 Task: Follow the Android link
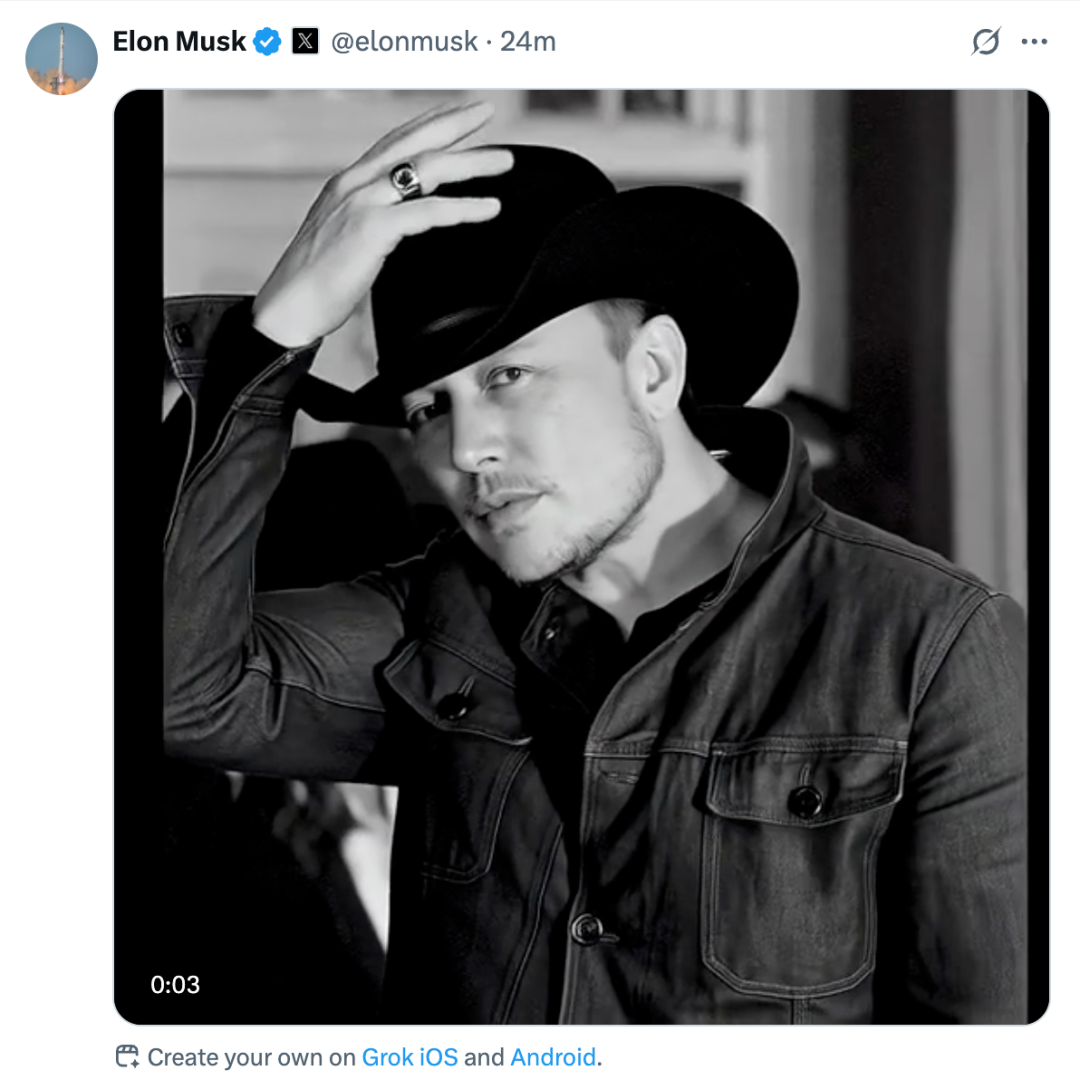553,1057
